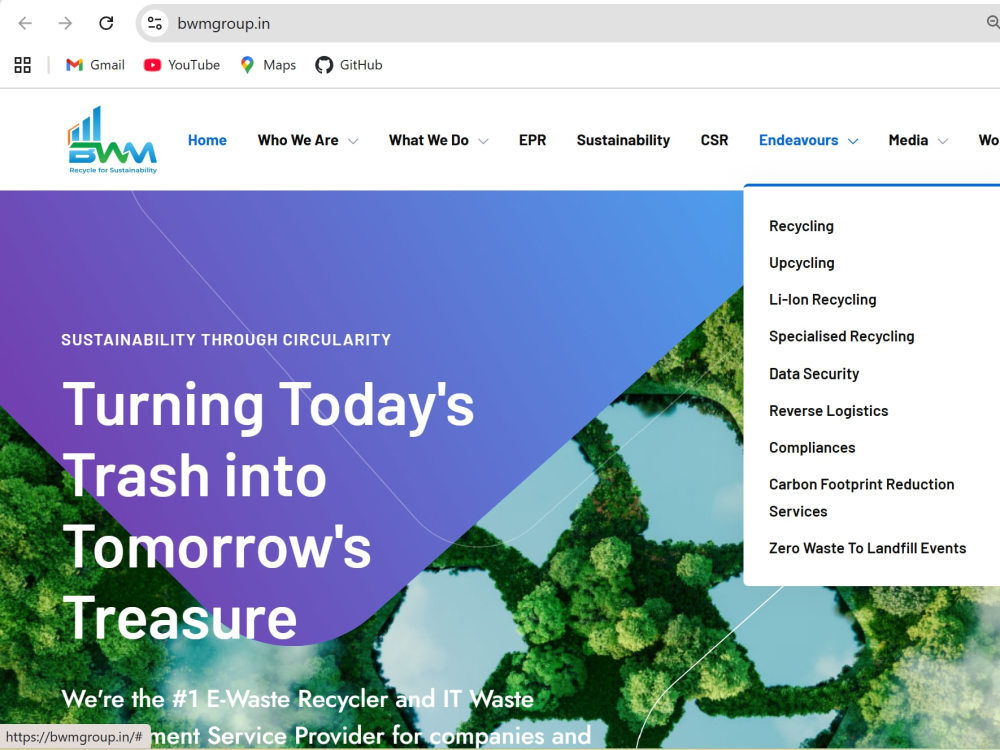
Task: Collapse the Endeavours chevron
Action: (853, 141)
